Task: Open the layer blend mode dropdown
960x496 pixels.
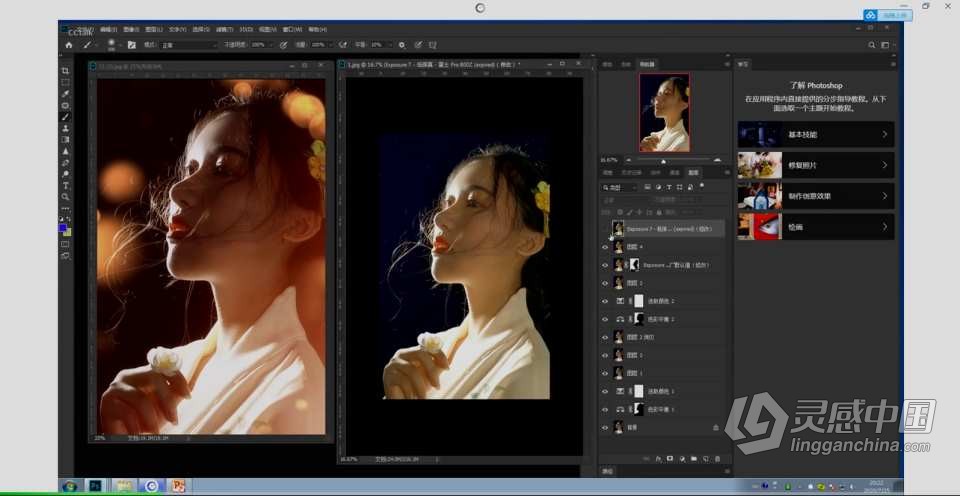Action: (624, 200)
